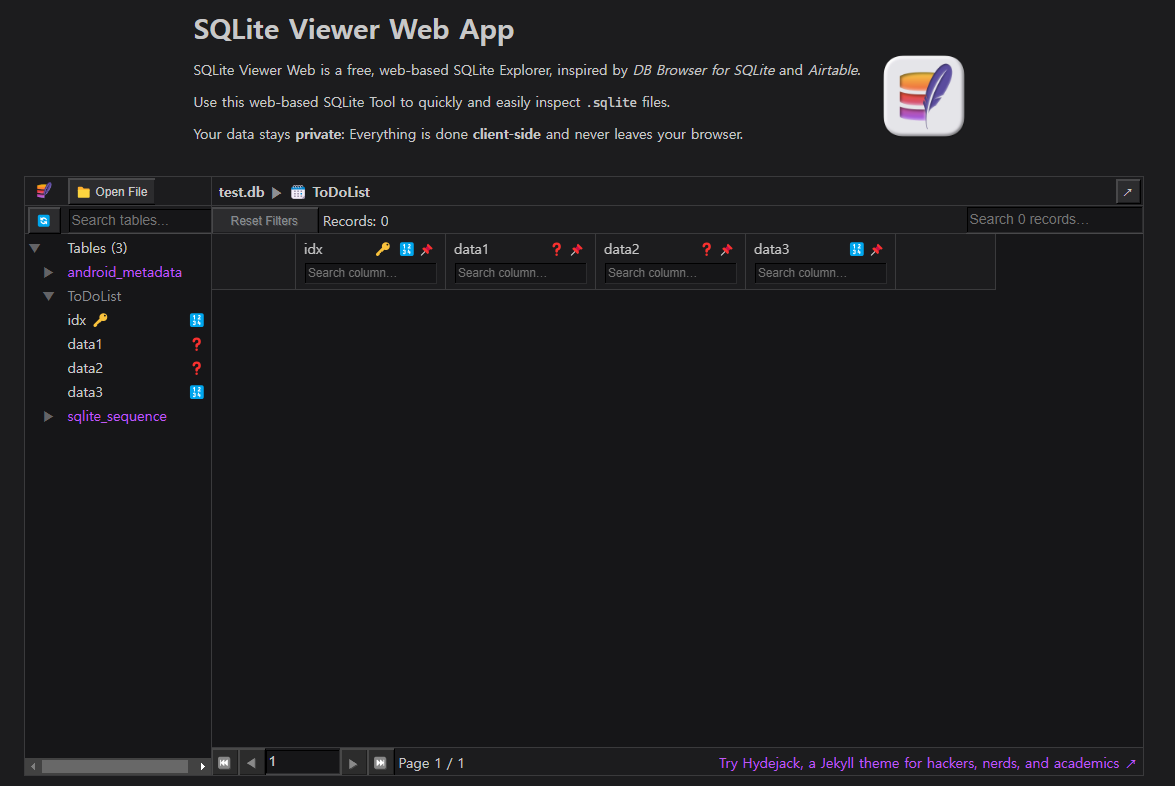Open the Try Hydejack theme link
This screenshot has height=786, width=1175.
[927, 763]
